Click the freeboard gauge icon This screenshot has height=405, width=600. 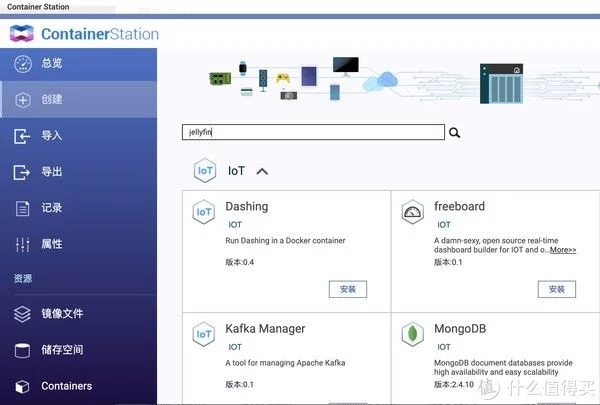(412, 212)
